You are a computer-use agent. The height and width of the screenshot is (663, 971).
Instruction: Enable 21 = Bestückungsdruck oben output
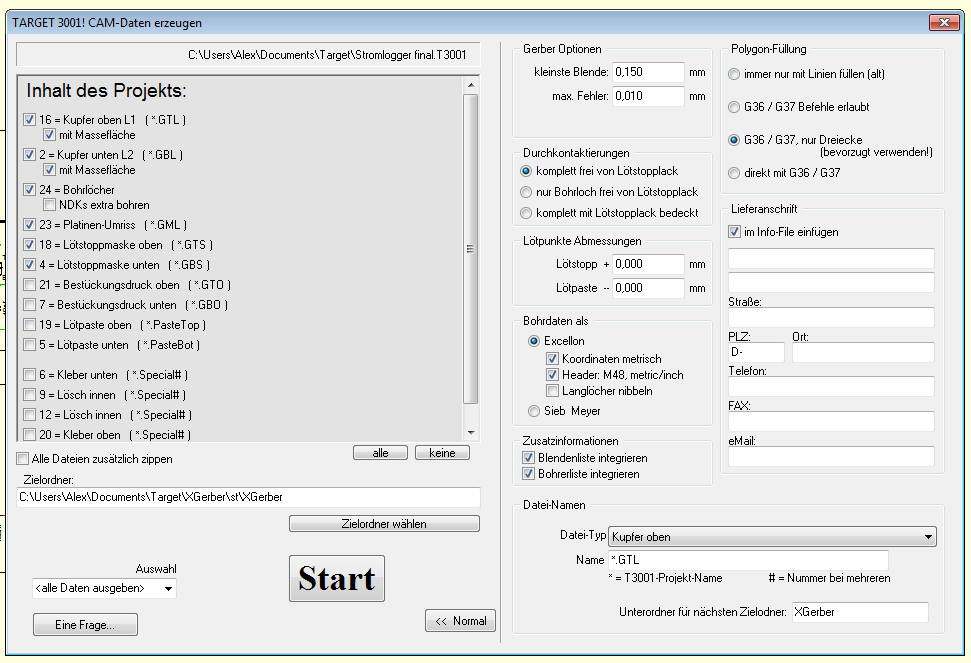click(29, 285)
